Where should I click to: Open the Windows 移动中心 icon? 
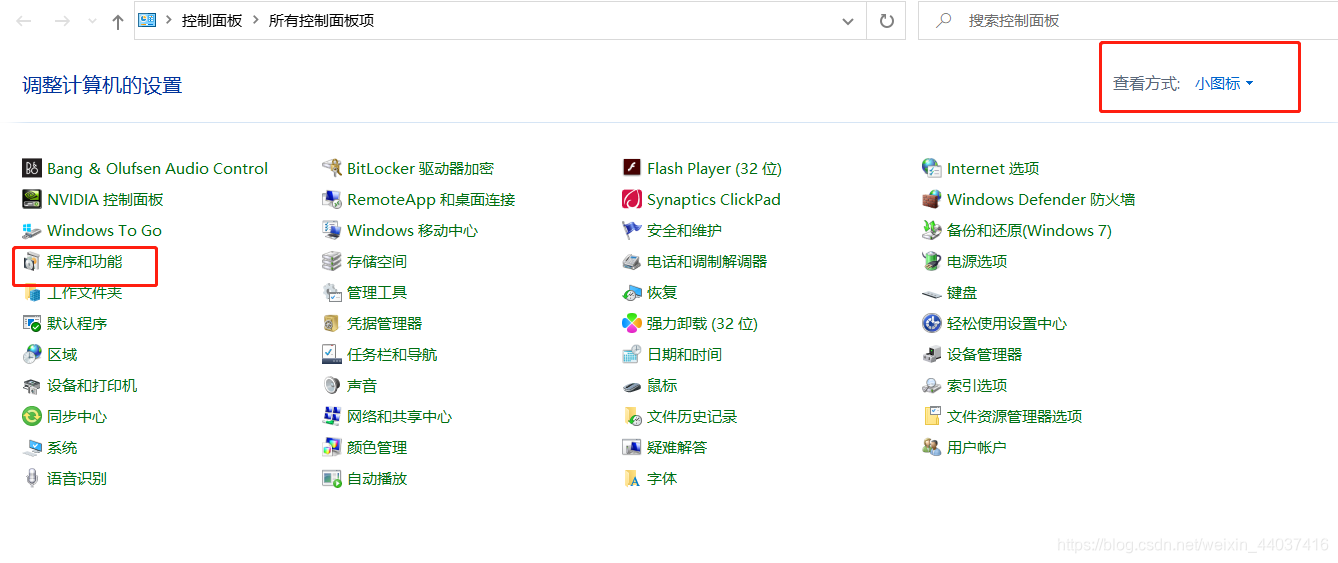(332, 230)
